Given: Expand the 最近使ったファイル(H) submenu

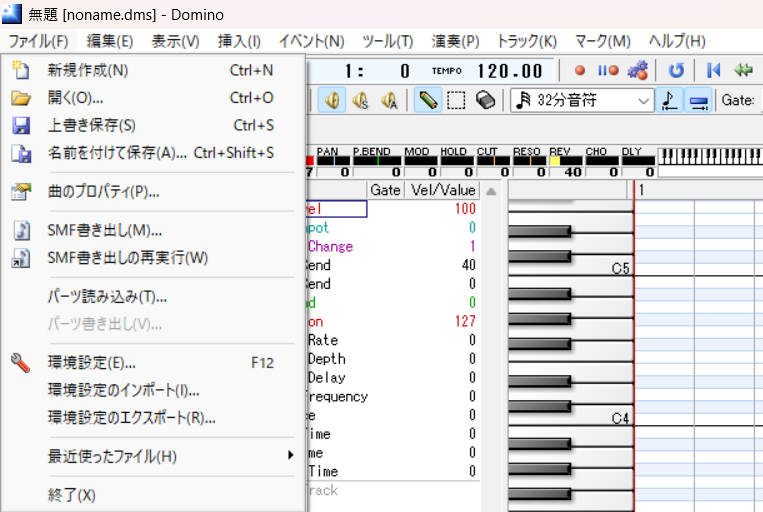Looking at the screenshot, I should click(153, 457).
